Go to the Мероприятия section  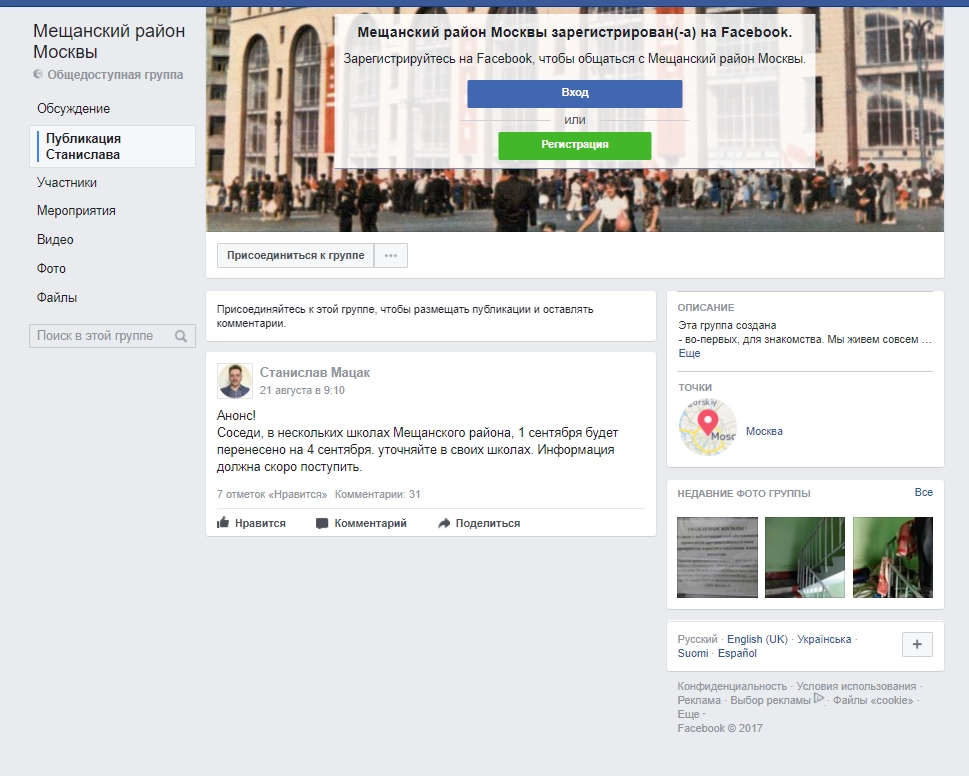tap(76, 211)
